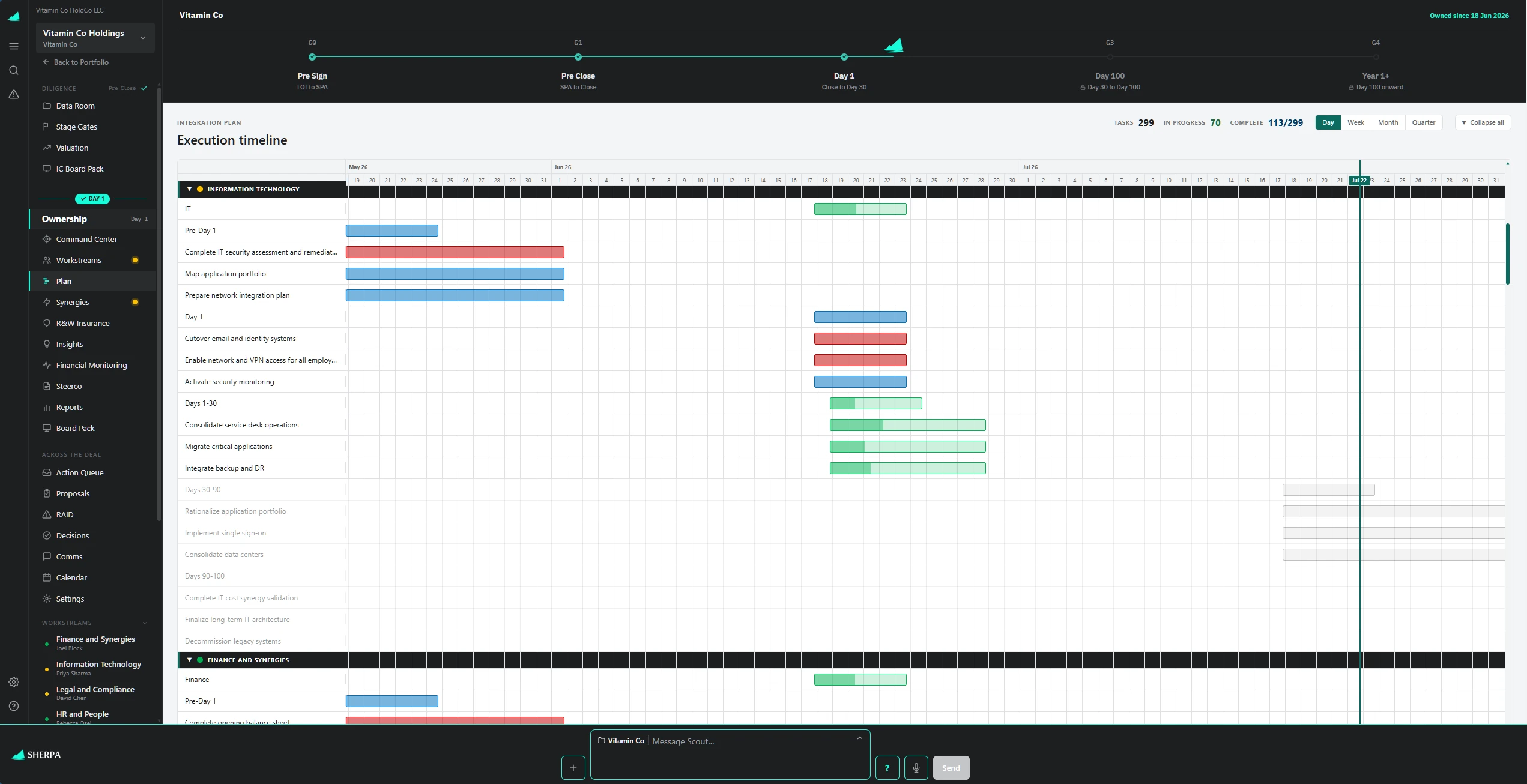Collapse the Workstreams sidebar section
Screen dimensions: 1527x784
click(x=145, y=623)
